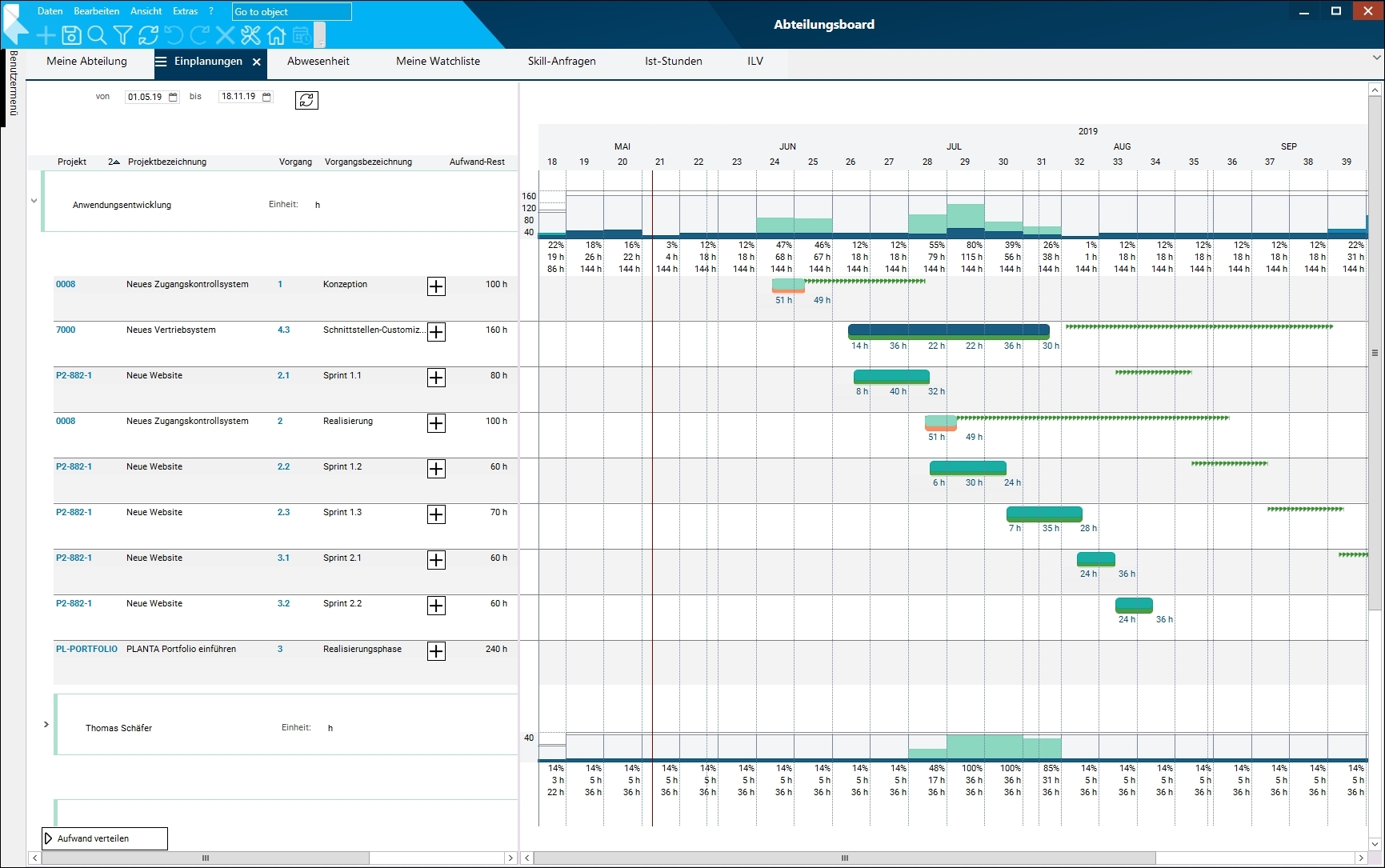Viewport: 1385px width, 868px height.
Task: Click the Redo arrow toolbar icon
Action: pyautogui.click(x=199, y=35)
